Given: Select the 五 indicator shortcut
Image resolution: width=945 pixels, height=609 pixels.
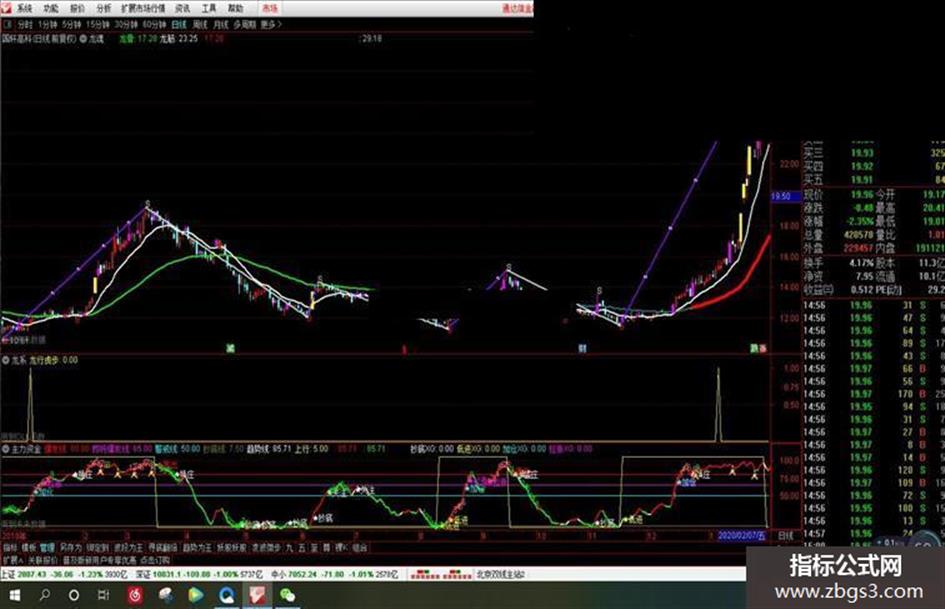Looking at the screenshot, I should tap(302, 547).
